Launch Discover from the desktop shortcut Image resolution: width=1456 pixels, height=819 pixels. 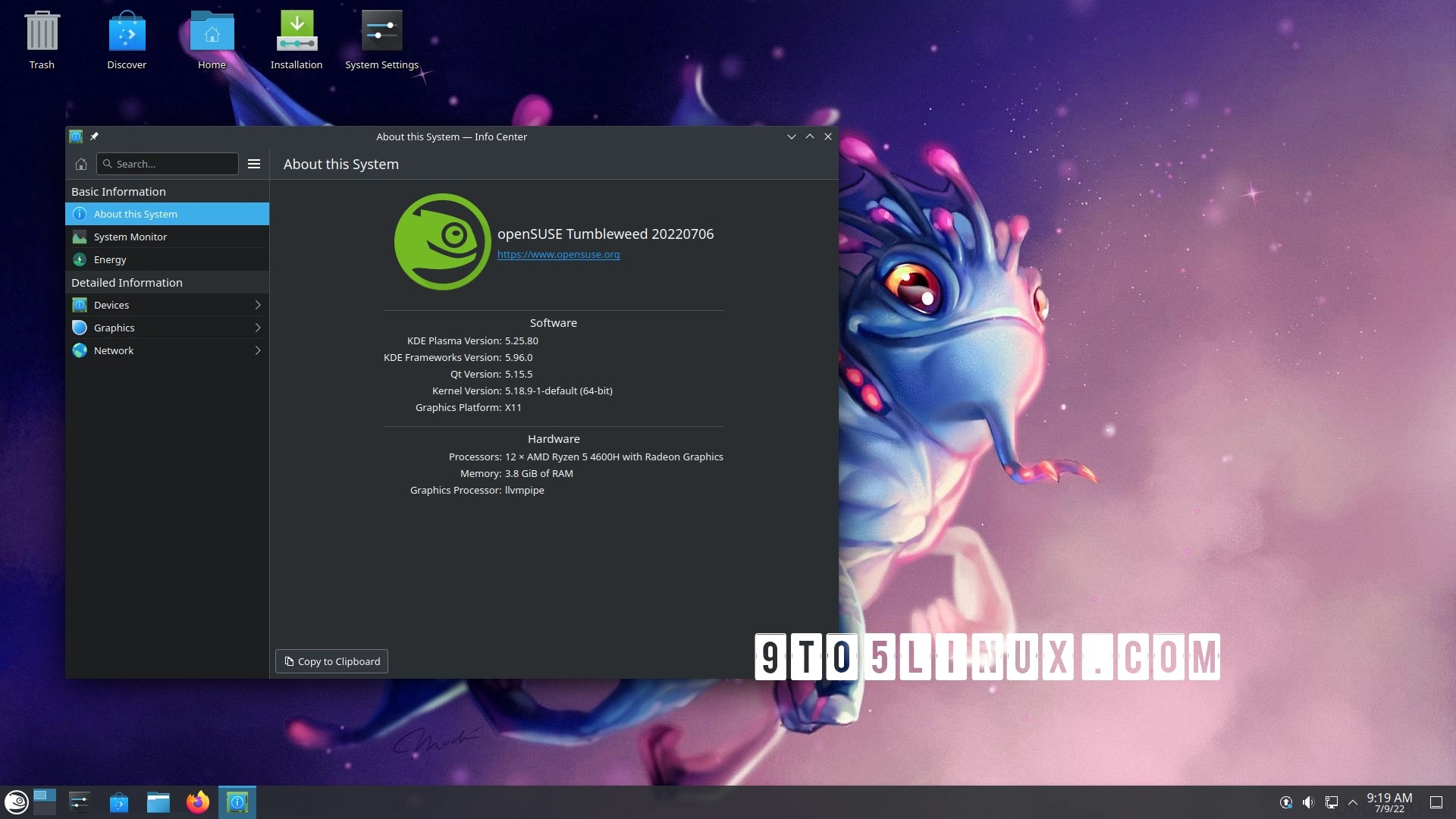pos(127,40)
